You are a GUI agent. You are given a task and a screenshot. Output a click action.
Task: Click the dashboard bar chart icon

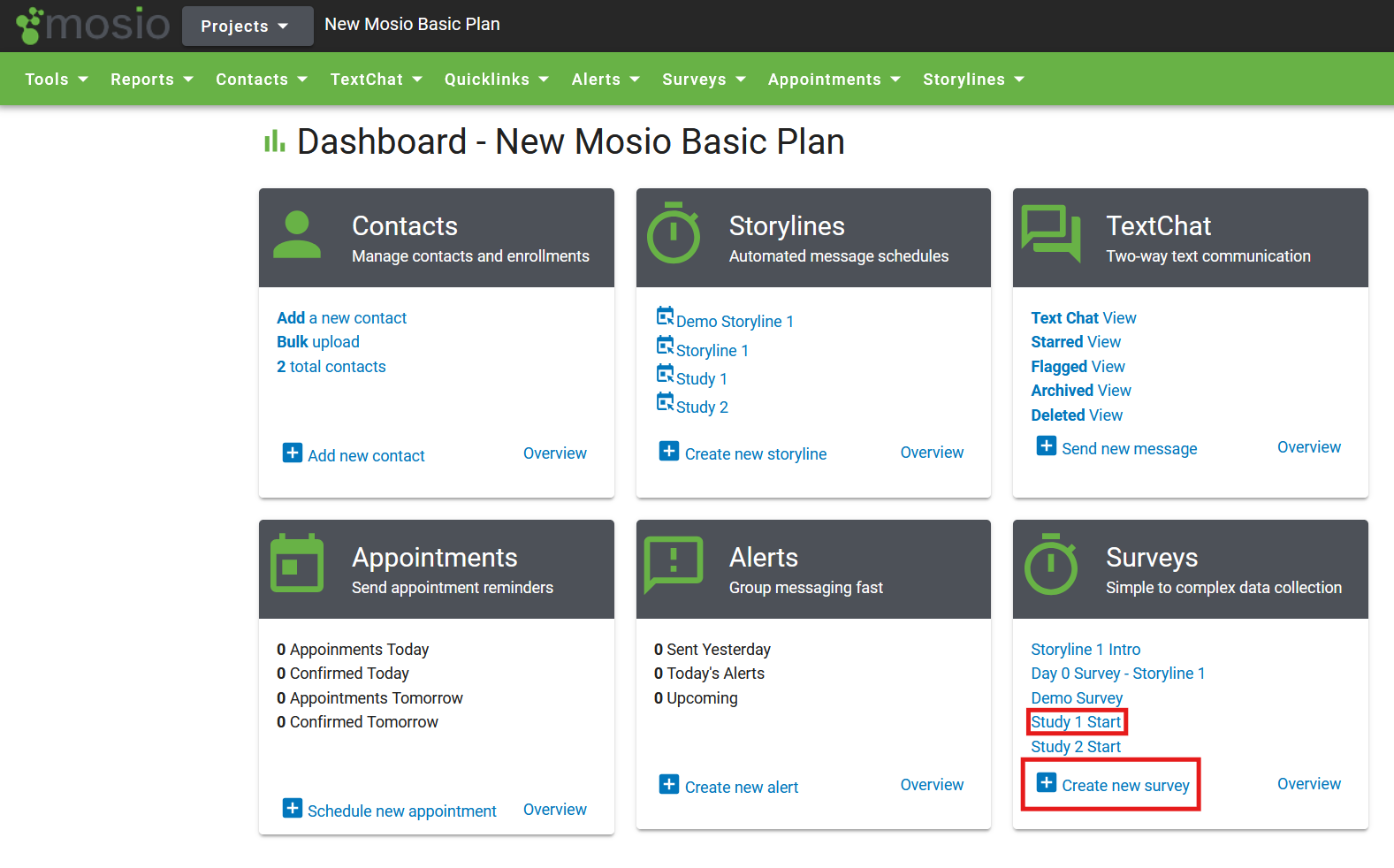[x=275, y=141]
